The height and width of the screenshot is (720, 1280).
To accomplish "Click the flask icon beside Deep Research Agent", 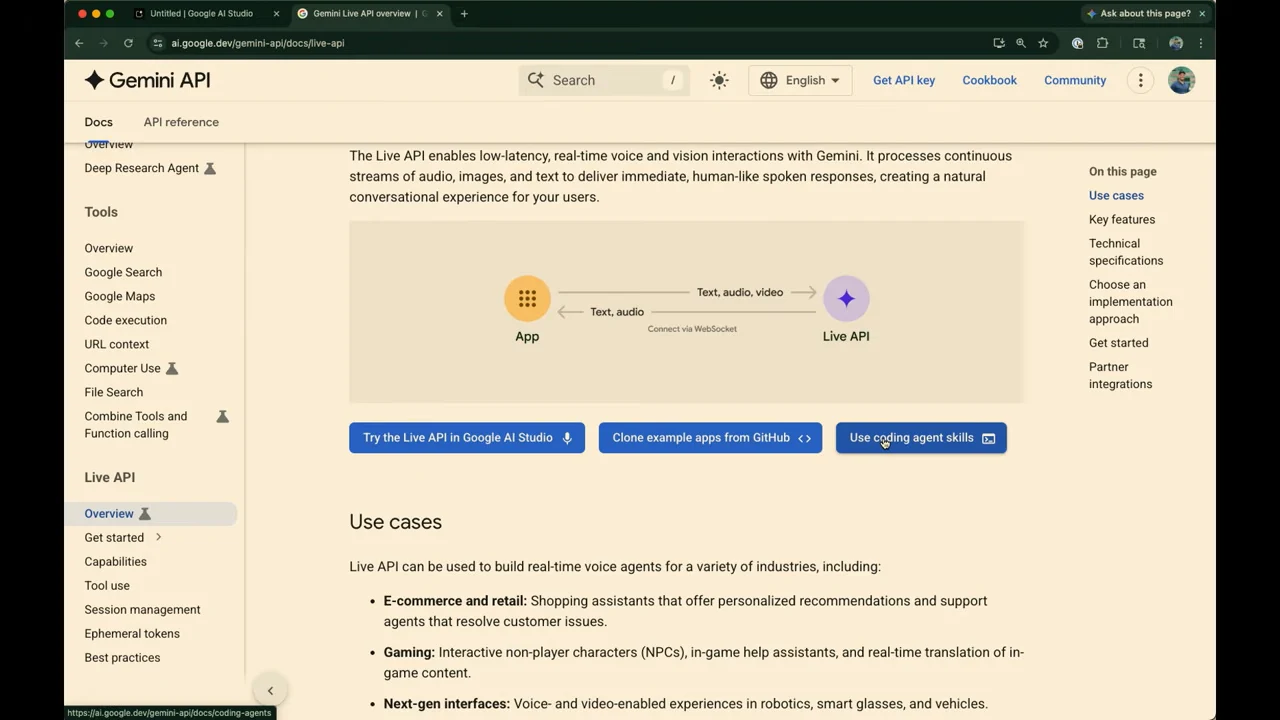I will coord(210,168).
